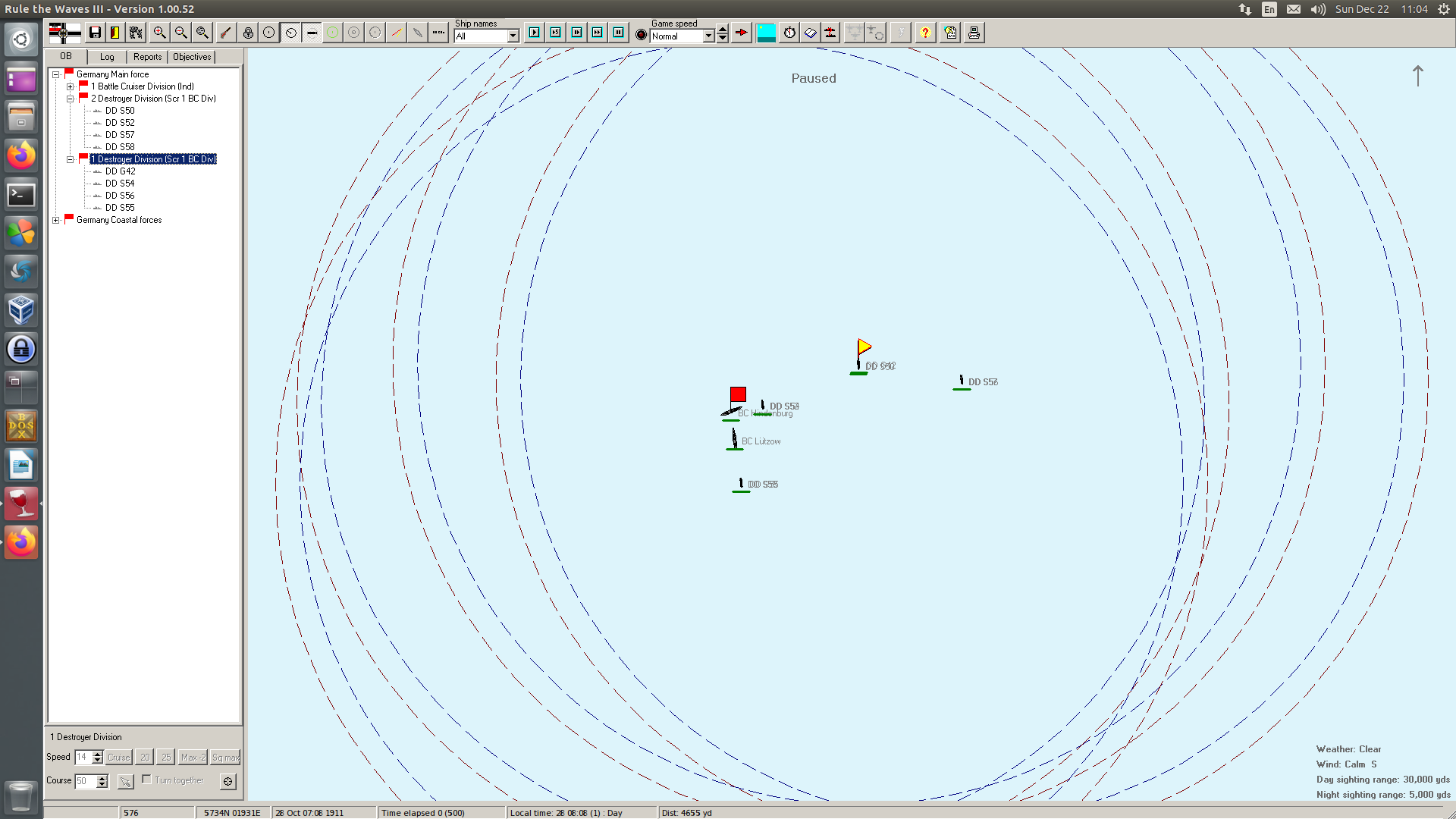1456x819 pixels.
Task: Open the Objectives tab
Action: (x=192, y=57)
